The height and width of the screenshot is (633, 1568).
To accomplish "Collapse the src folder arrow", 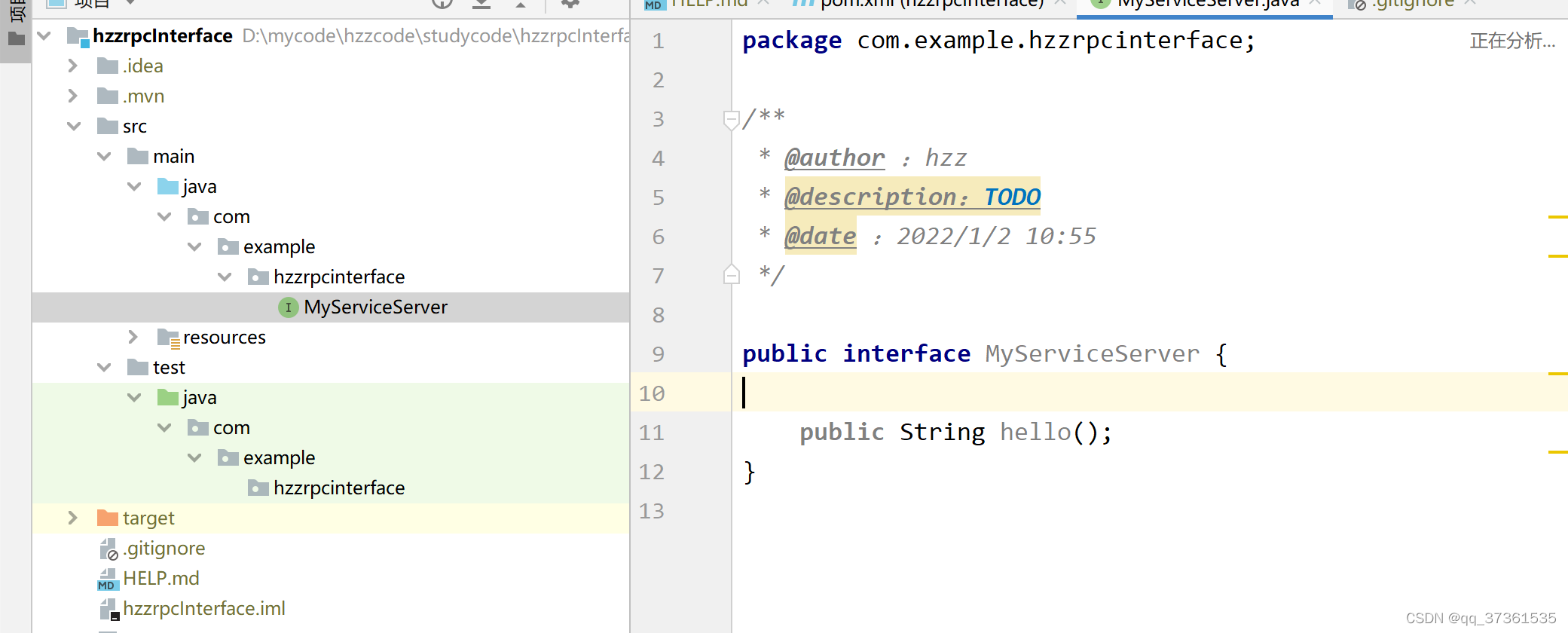I will click(x=74, y=126).
